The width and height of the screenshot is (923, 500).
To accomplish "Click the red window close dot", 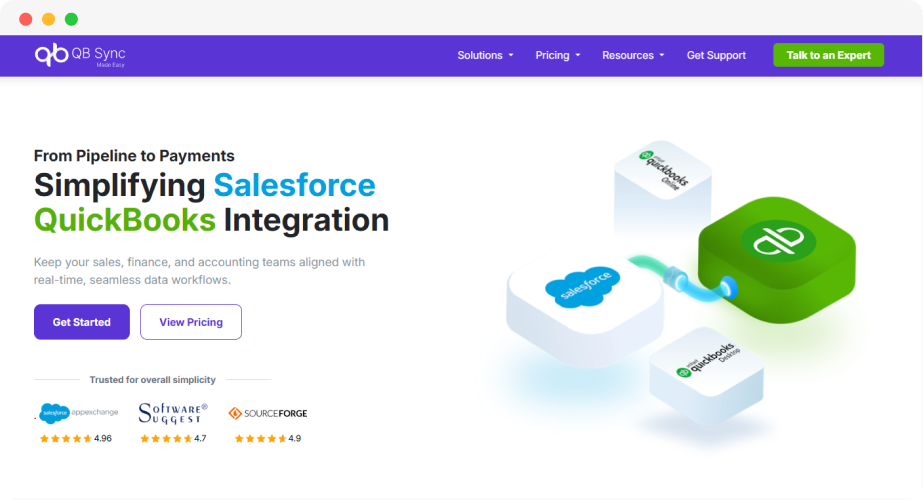I will [x=26, y=19].
